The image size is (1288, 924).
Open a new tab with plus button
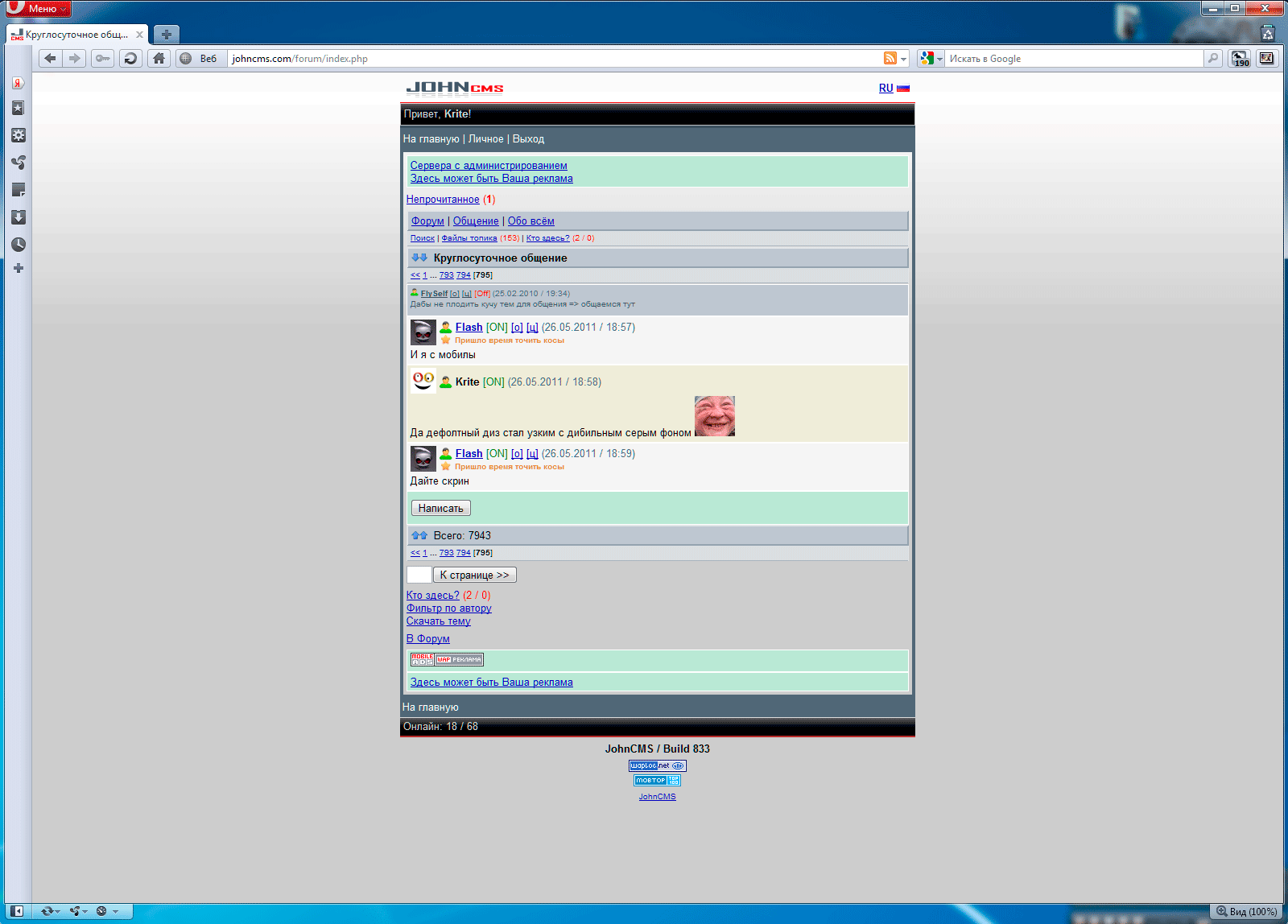pyautogui.click(x=166, y=35)
